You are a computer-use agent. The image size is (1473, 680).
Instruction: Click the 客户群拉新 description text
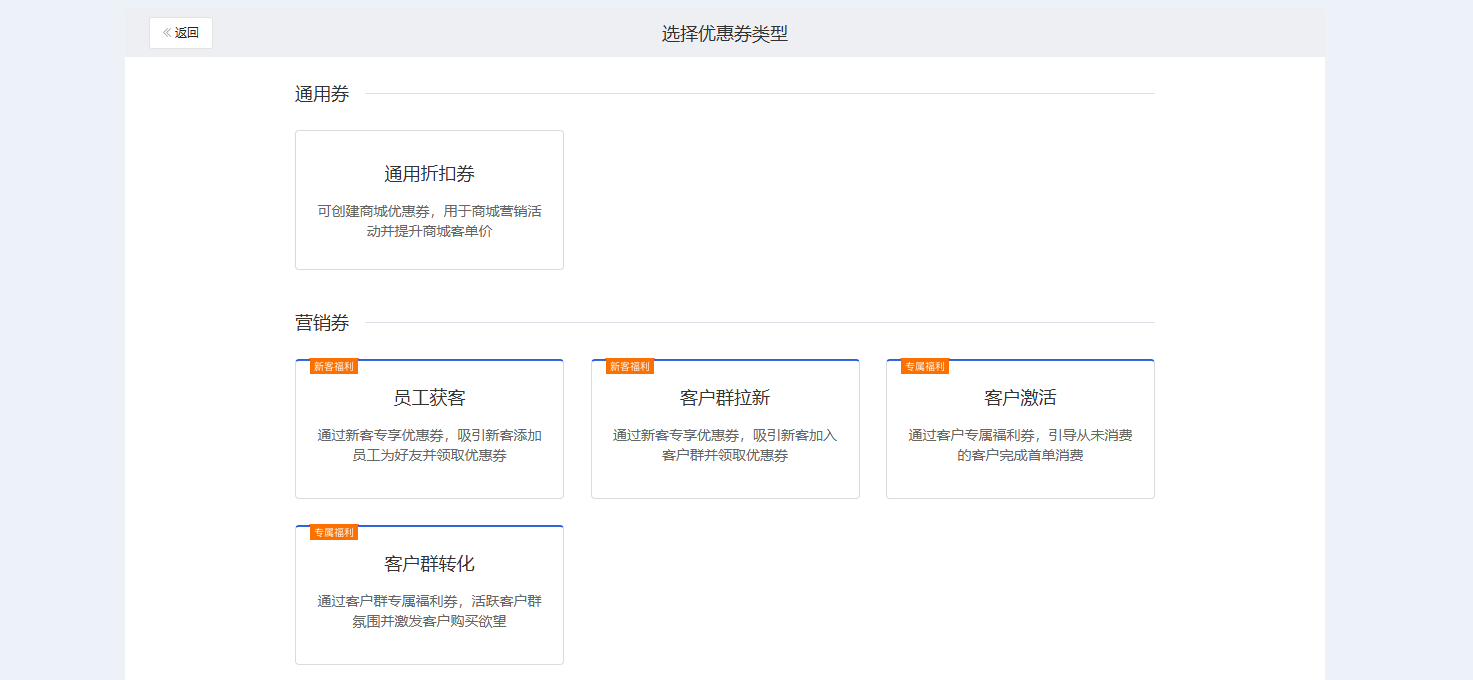click(x=725, y=445)
